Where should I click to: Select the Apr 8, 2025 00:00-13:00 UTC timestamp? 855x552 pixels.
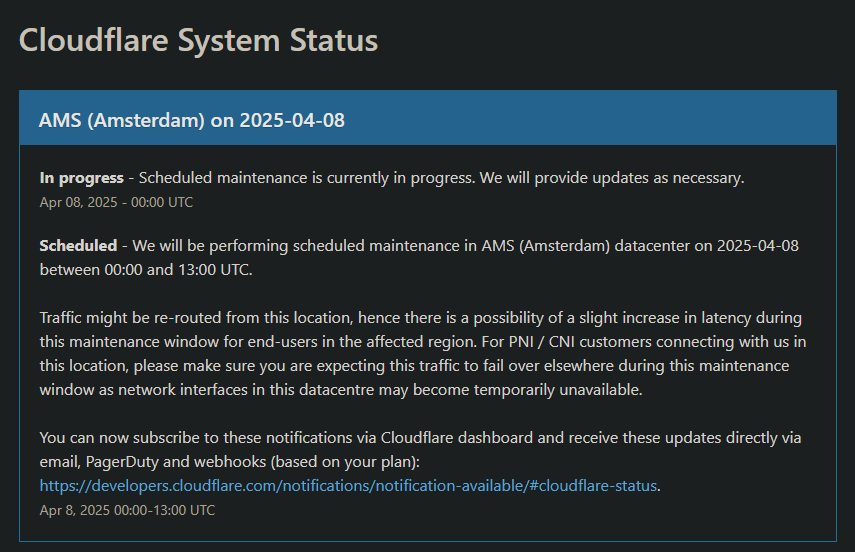click(x=127, y=510)
